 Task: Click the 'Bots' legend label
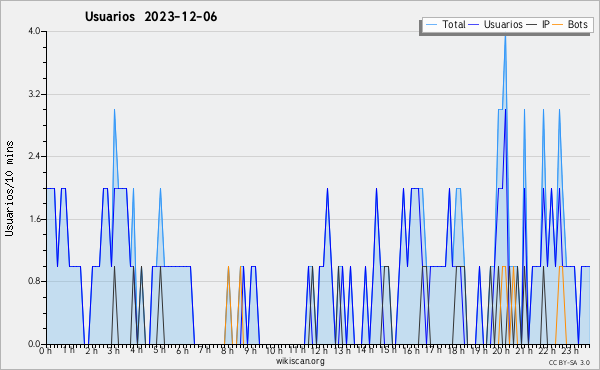(577, 24)
